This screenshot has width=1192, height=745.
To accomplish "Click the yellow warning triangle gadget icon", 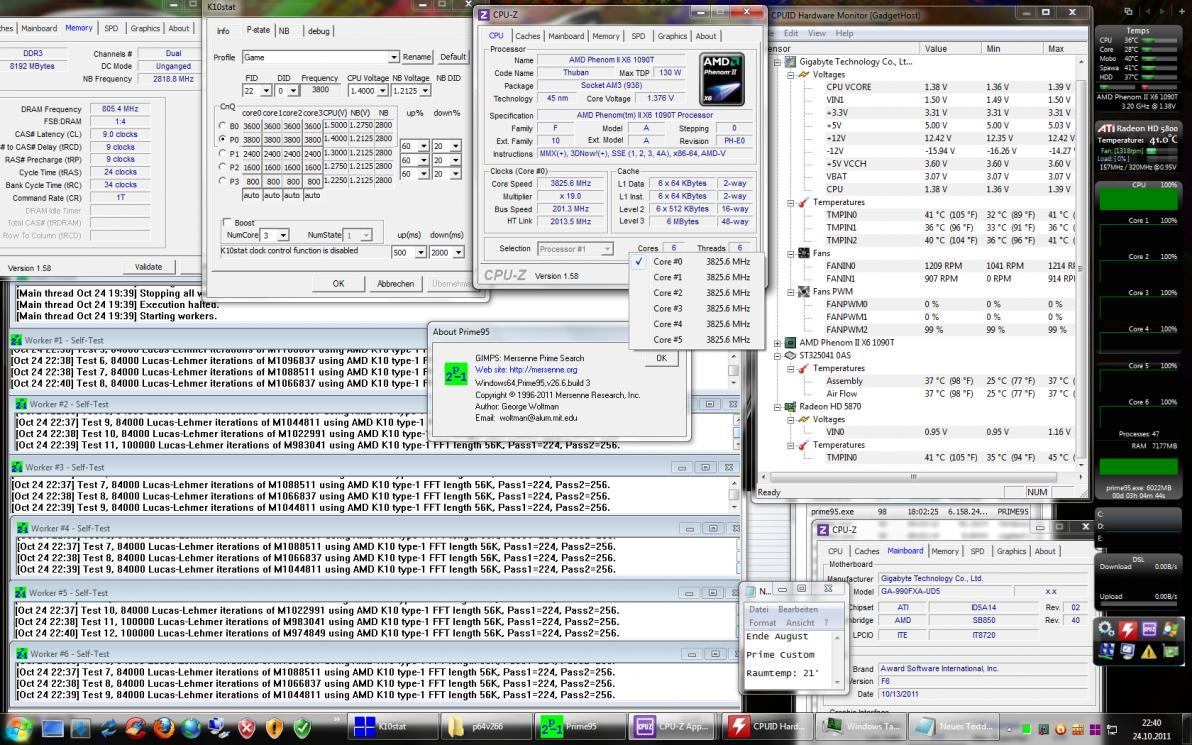I will [x=1149, y=651].
